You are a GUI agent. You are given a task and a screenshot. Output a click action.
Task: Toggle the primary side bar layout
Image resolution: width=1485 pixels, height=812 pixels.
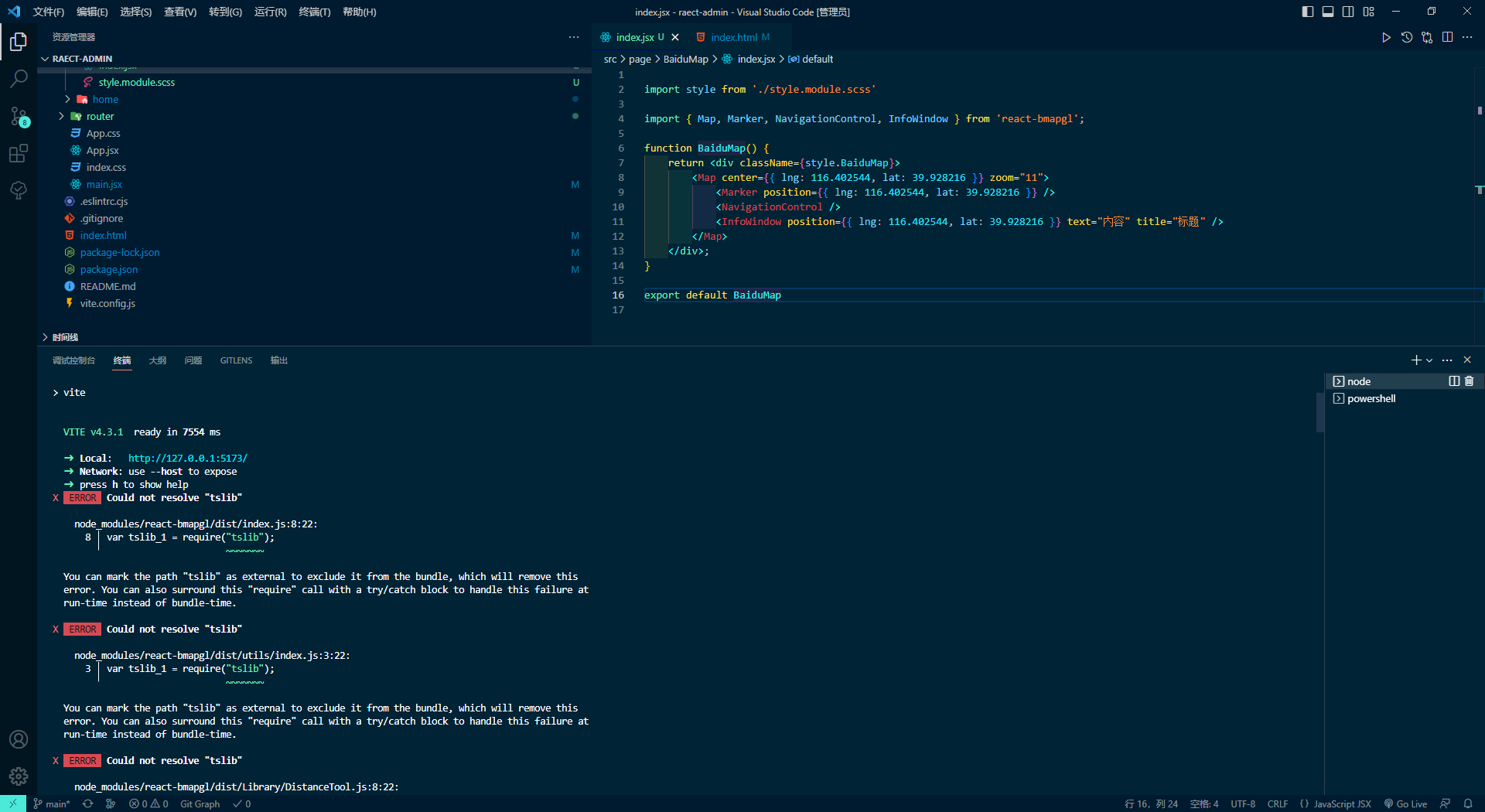coord(1308,12)
